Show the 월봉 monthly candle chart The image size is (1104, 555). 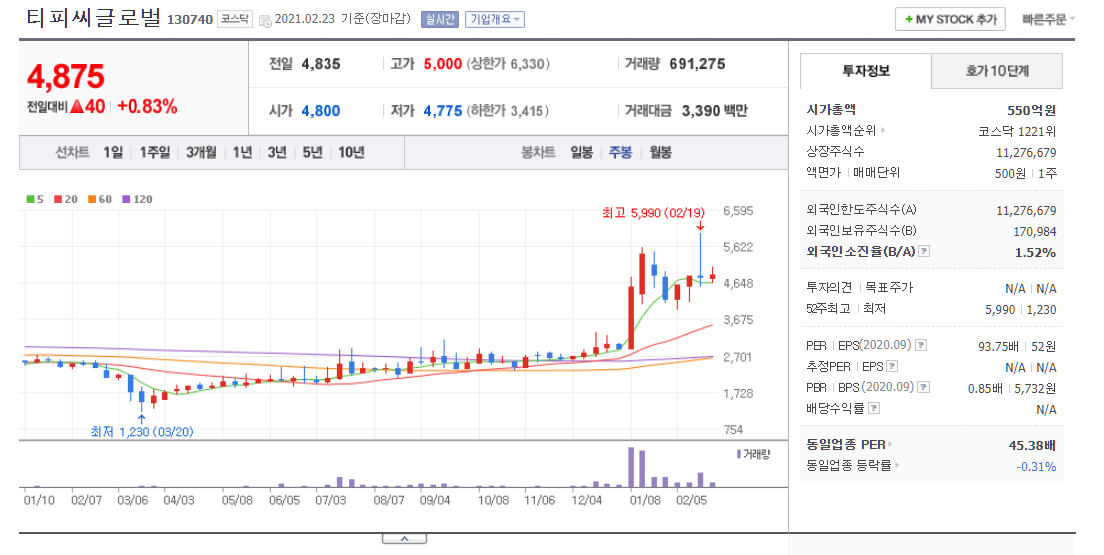pos(660,152)
